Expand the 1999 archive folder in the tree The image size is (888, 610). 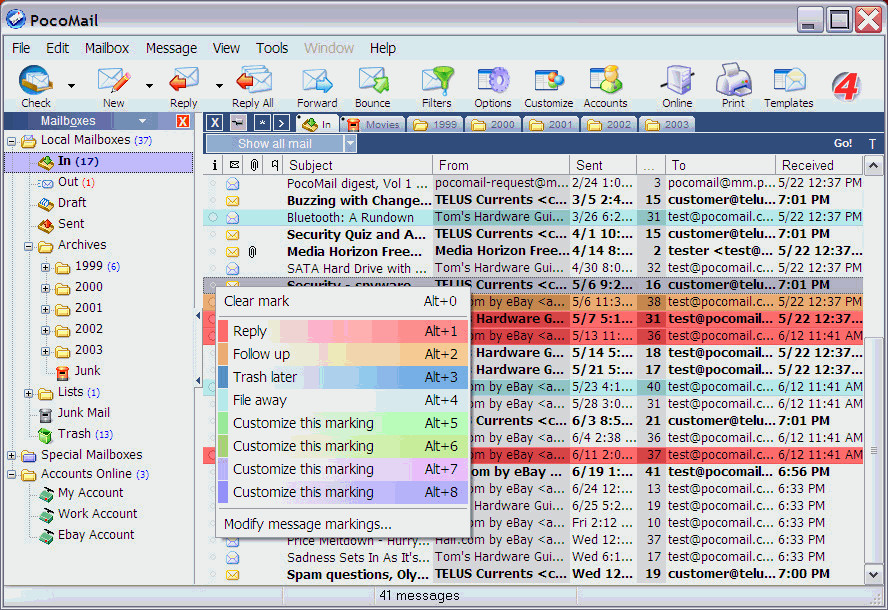click(x=45, y=267)
